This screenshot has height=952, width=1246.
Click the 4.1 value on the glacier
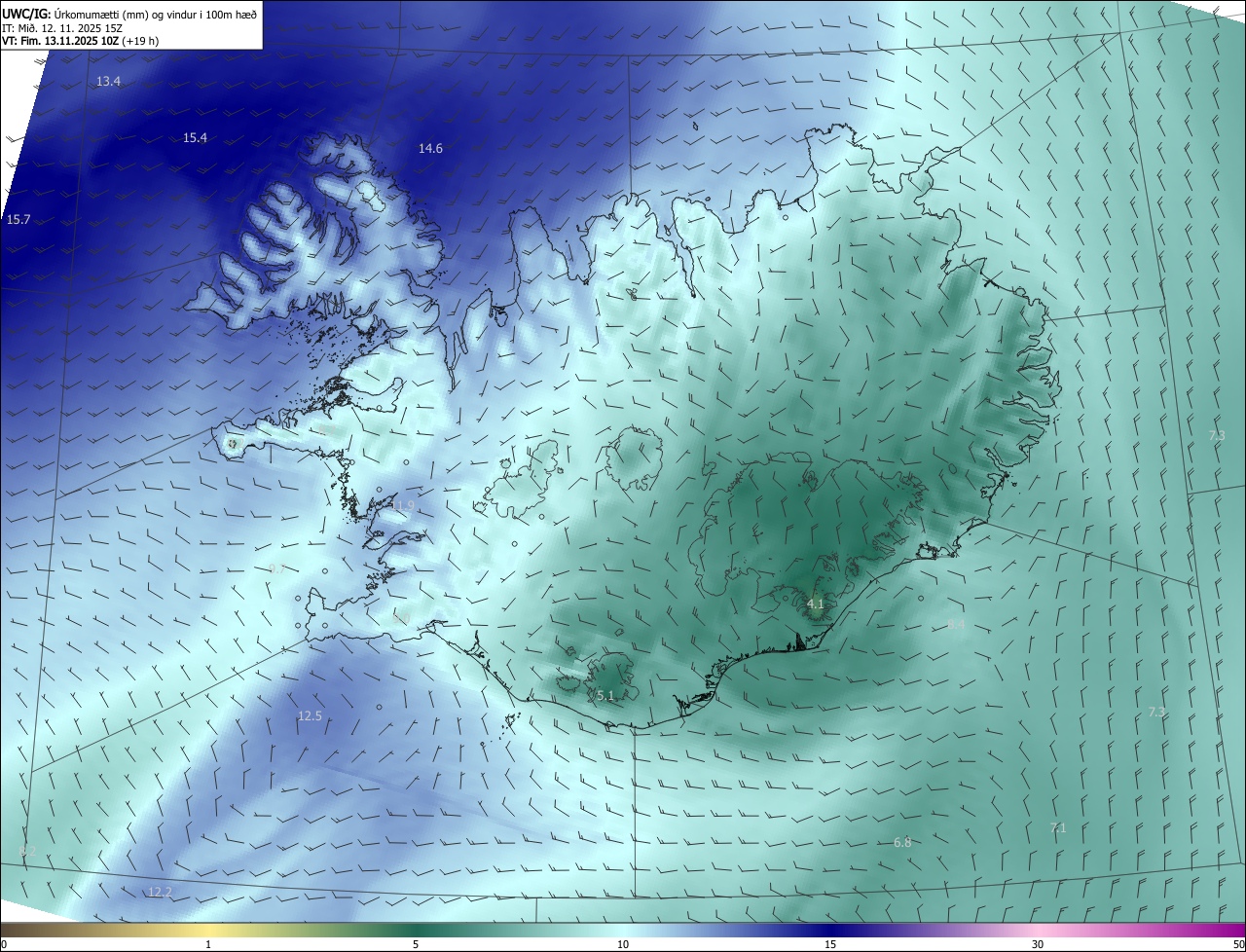pyautogui.click(x=816, y=604)
